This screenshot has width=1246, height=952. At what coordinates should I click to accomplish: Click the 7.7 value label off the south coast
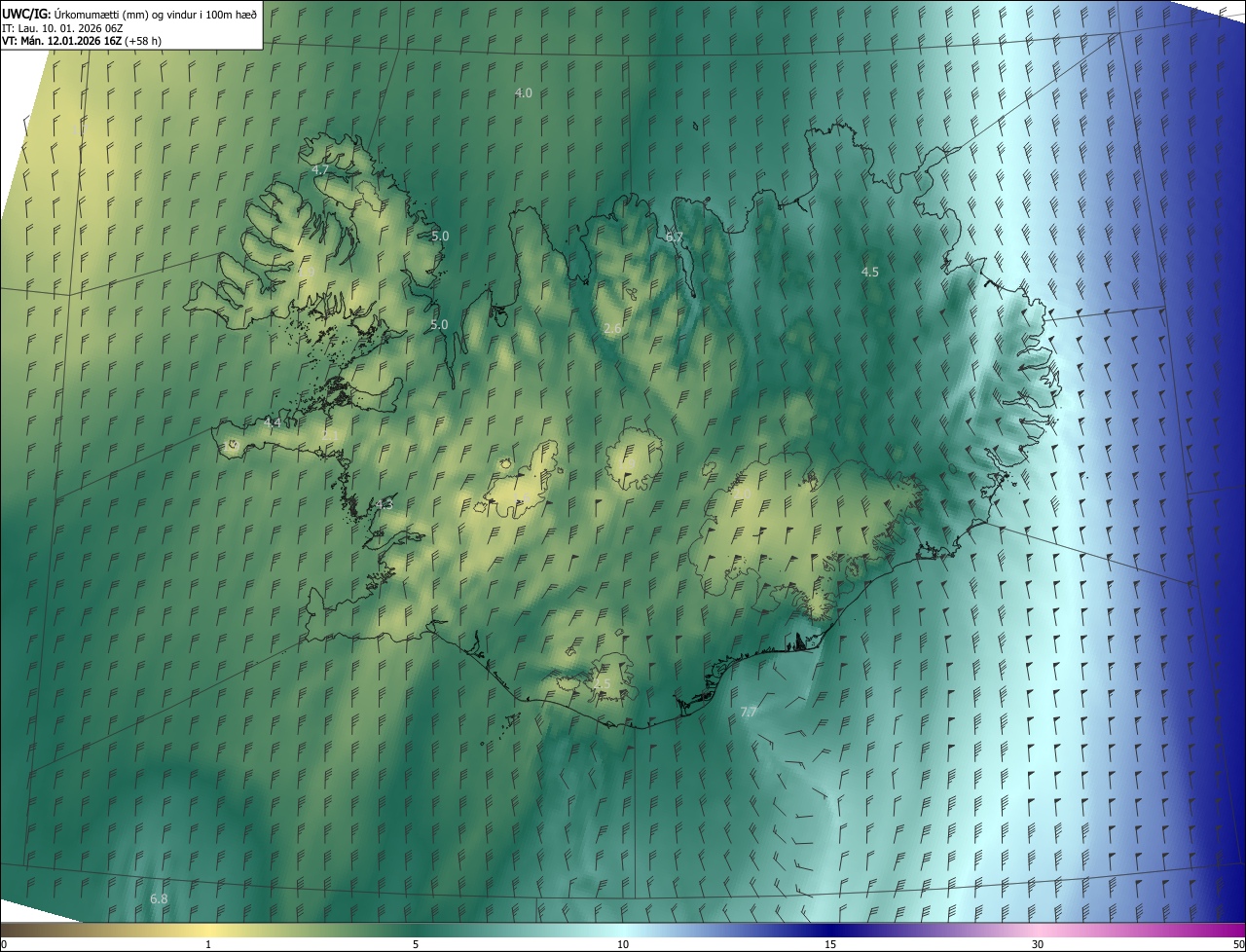pyautogui.click(x=748, y=713)
